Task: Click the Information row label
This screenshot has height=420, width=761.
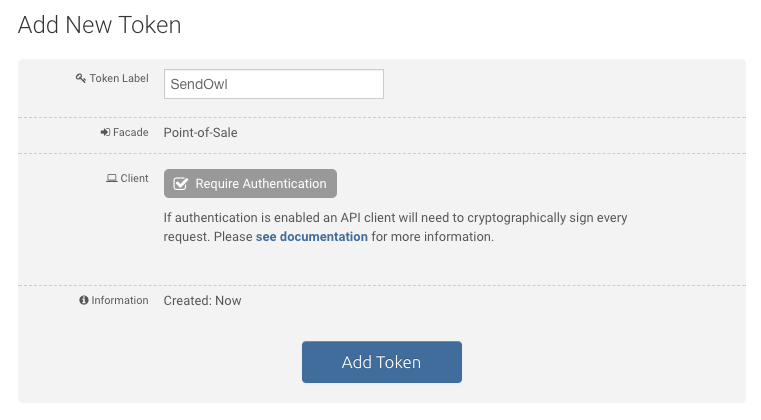Action: (x=121, y=300)
